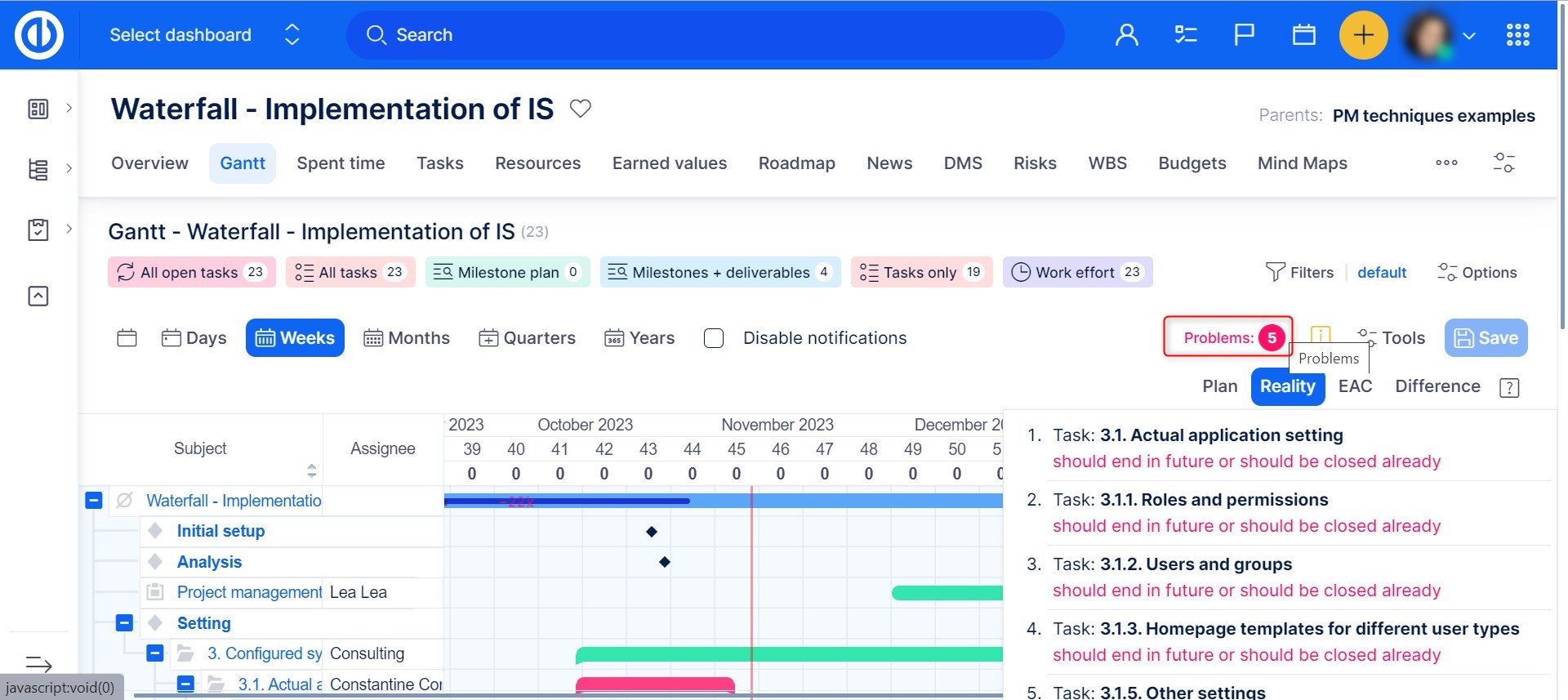The width and height of the screenshot is (1568, 700).
Task: Open the apps grid menu icon
Action: [1517, 35]
